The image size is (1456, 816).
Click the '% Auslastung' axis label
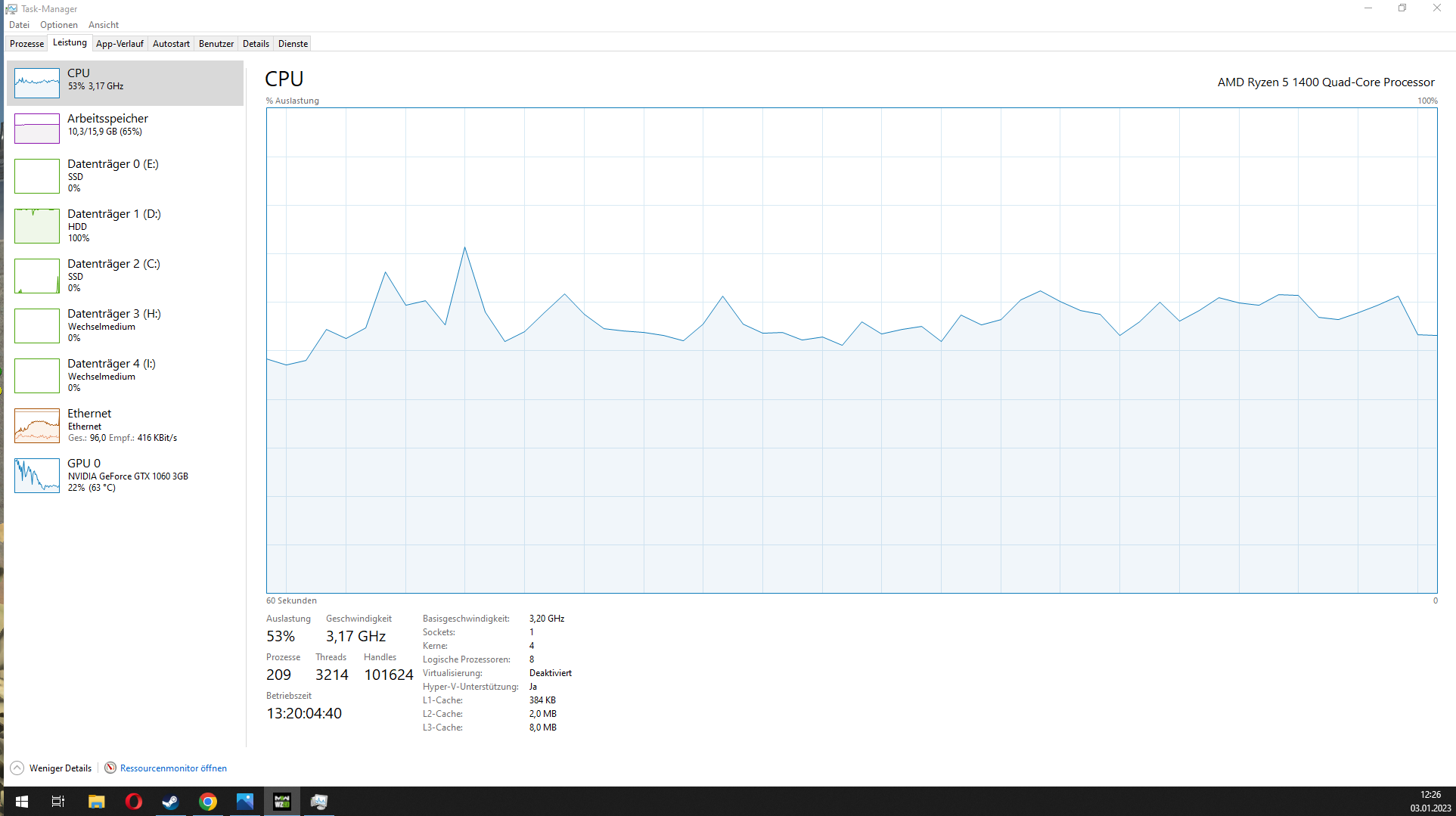pos(293,101)
